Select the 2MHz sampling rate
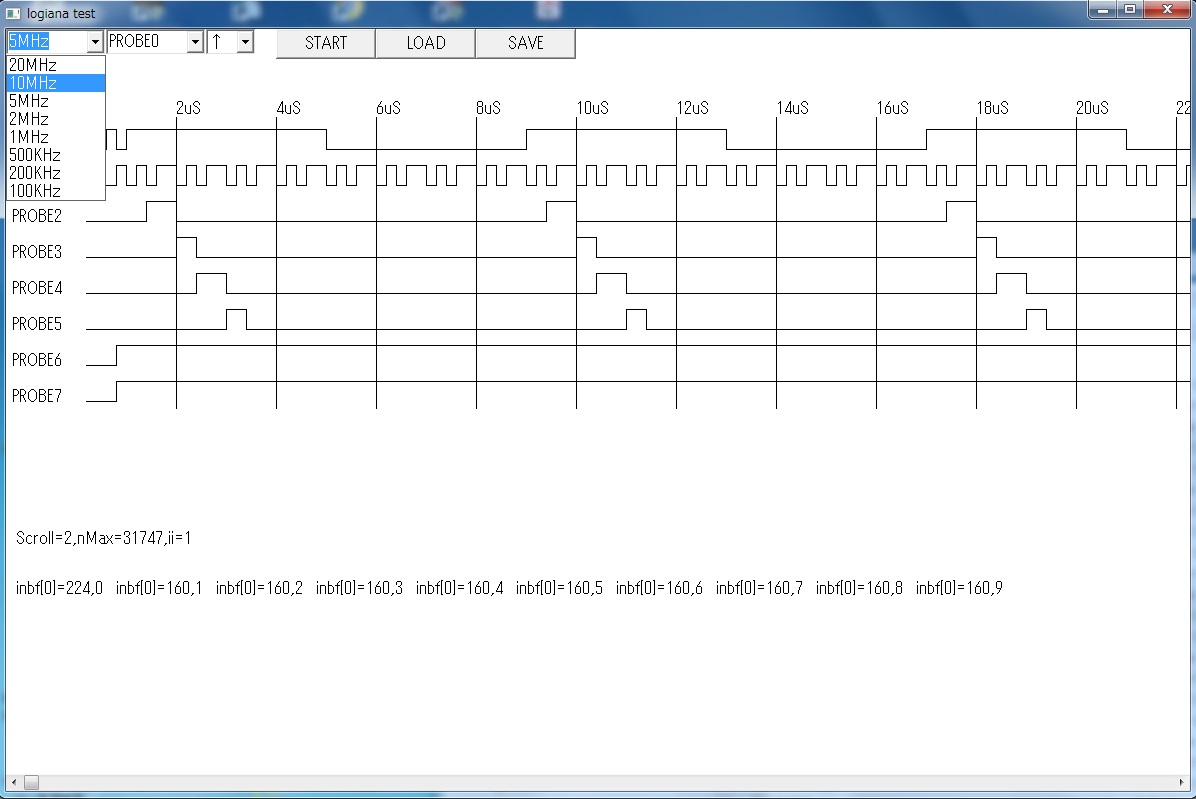This screenshot has width=1196, height=799. [x=56, y=119]
